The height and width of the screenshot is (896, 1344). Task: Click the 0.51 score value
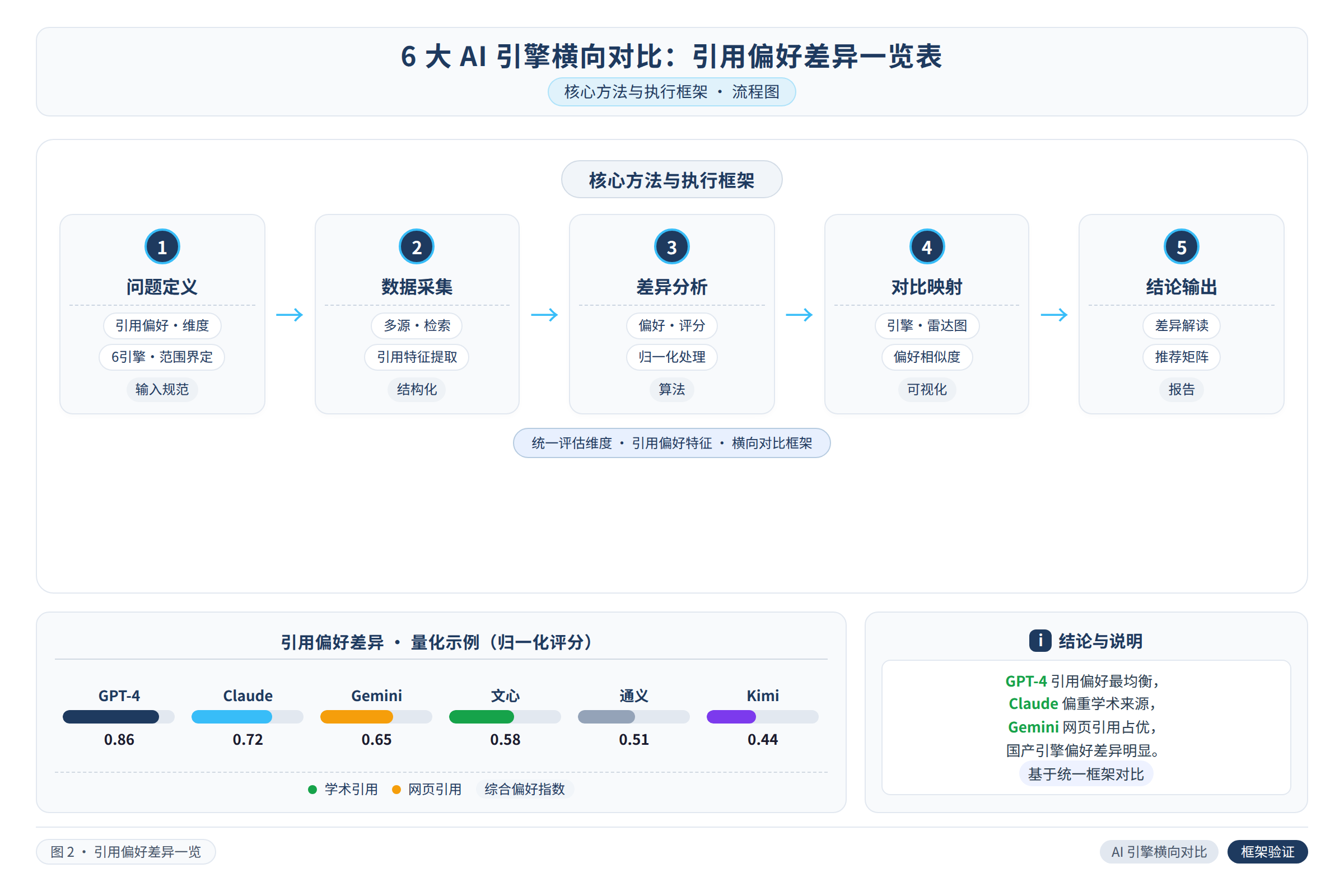tap(634, 739)
